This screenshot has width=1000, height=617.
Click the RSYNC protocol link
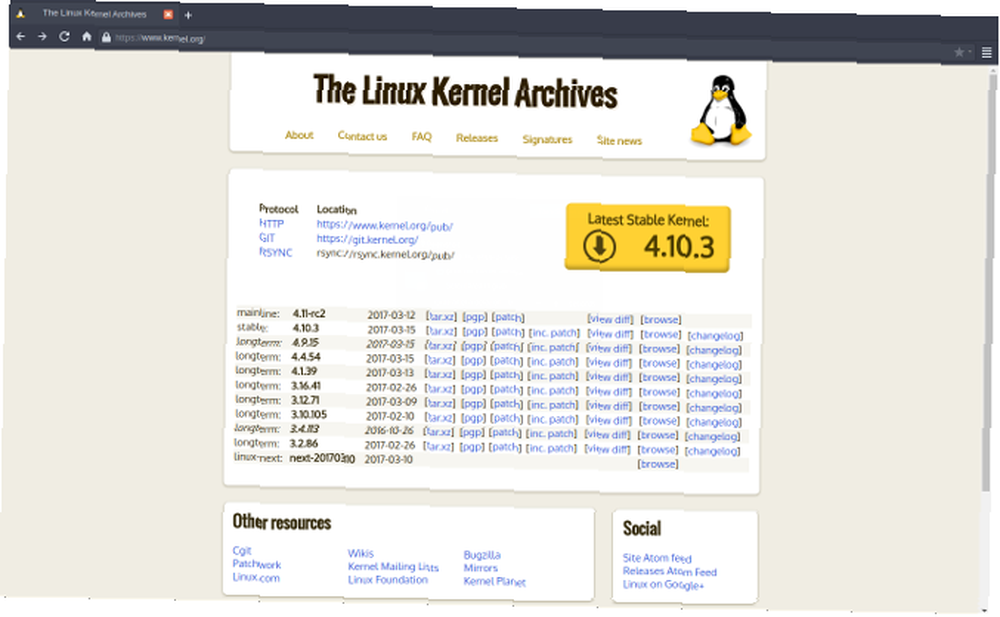click(x=276, y=252)
